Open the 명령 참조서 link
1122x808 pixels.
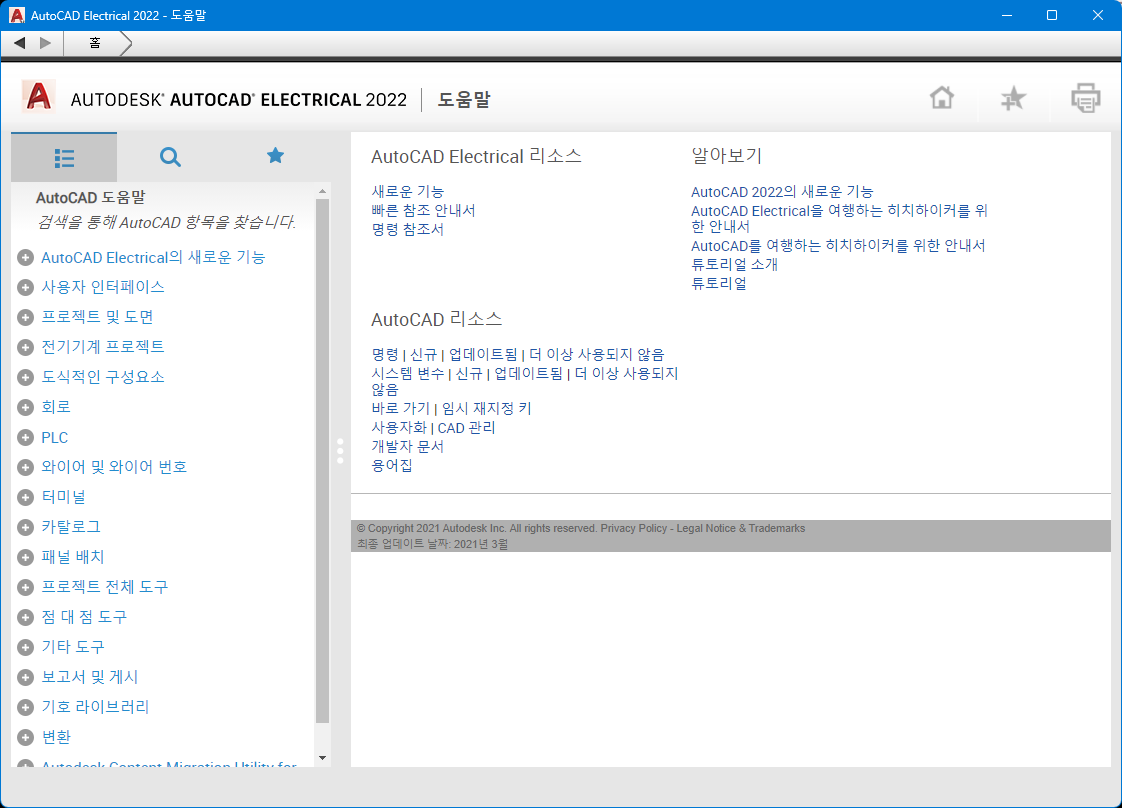pos(408,230)
